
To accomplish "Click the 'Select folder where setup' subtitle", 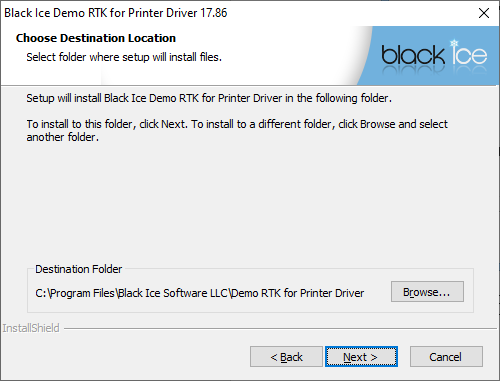I will tap(124, 57).
